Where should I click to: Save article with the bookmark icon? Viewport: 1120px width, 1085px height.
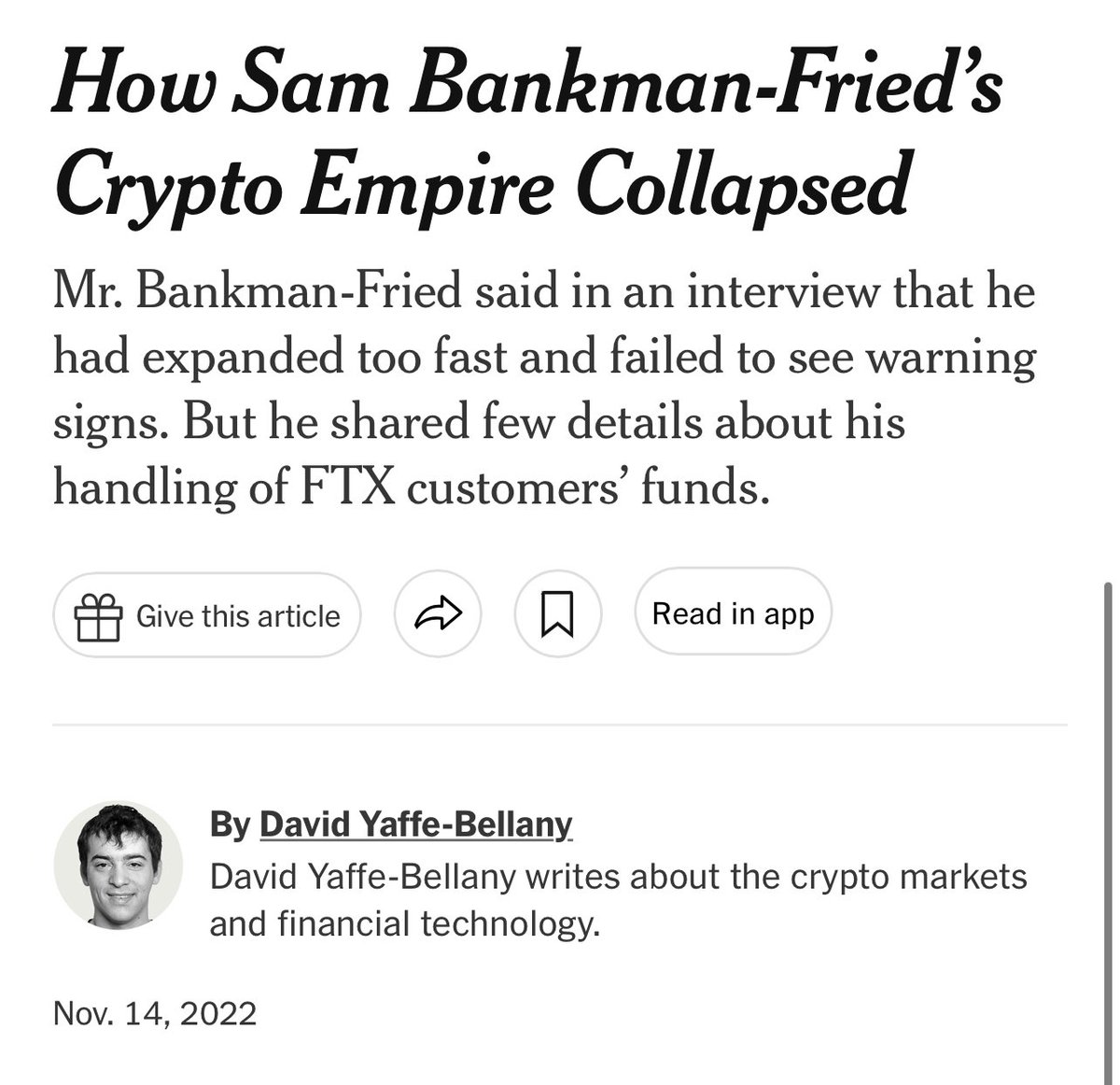tap(557, 614)
